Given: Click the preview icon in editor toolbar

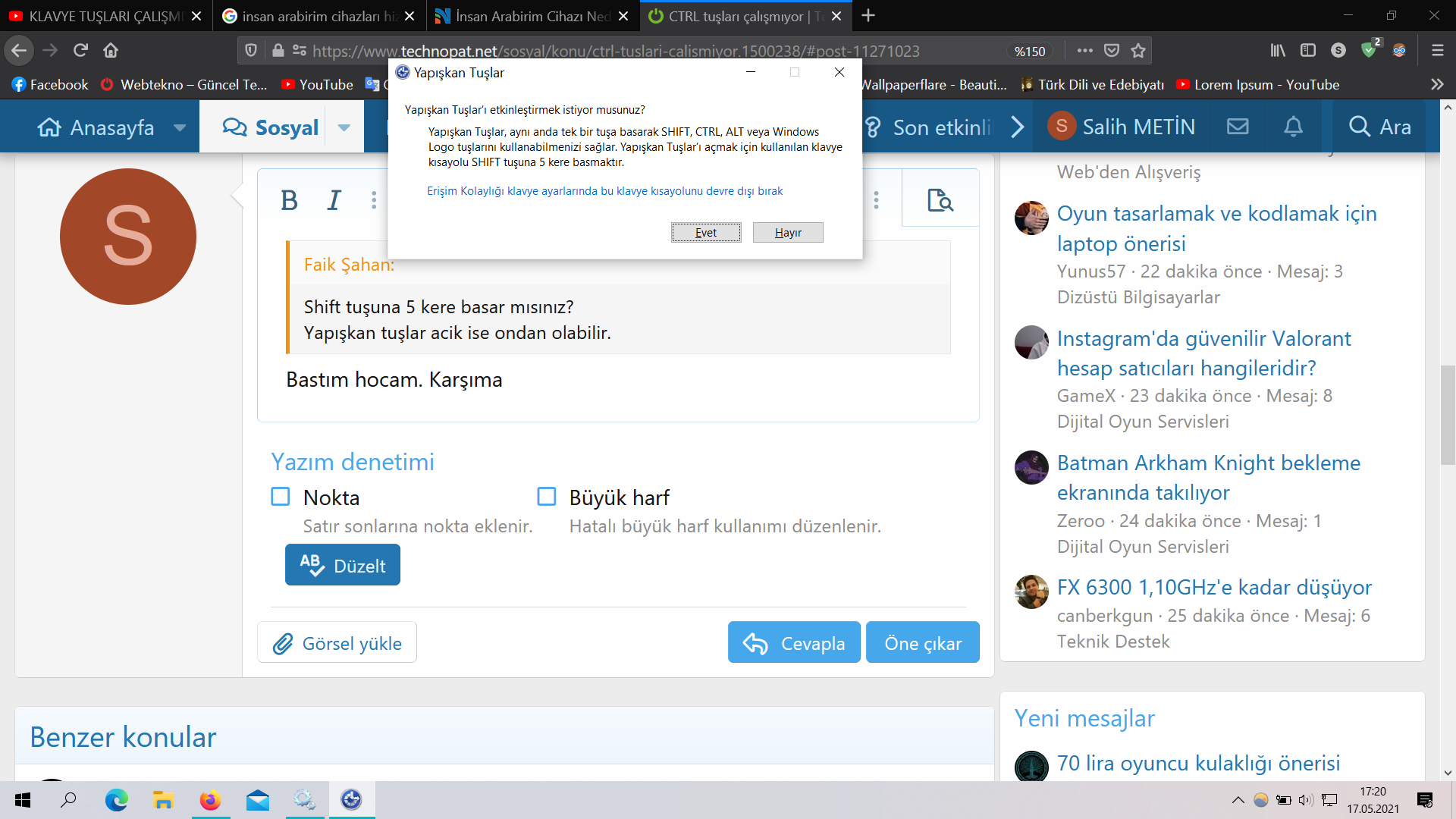Looking at the screenshot, I should pyautogui.click(x=940, y=200).
